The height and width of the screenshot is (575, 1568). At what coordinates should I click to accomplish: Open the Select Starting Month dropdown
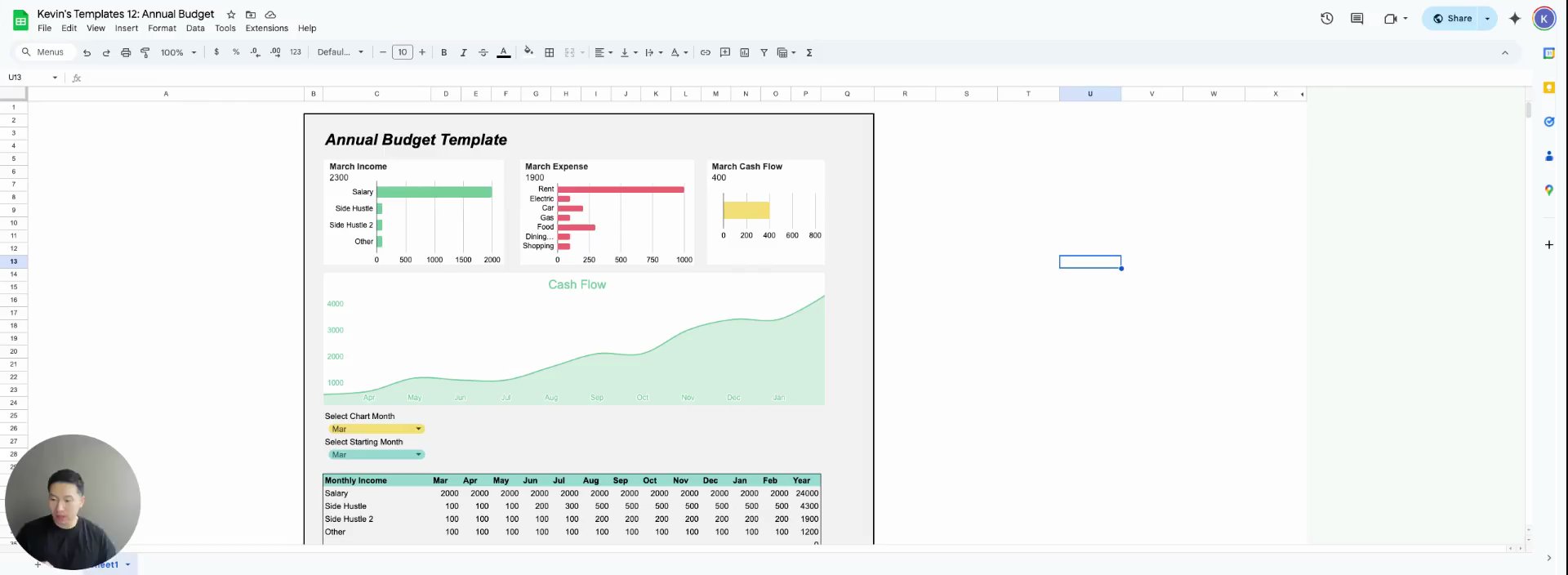pos(376,454)
